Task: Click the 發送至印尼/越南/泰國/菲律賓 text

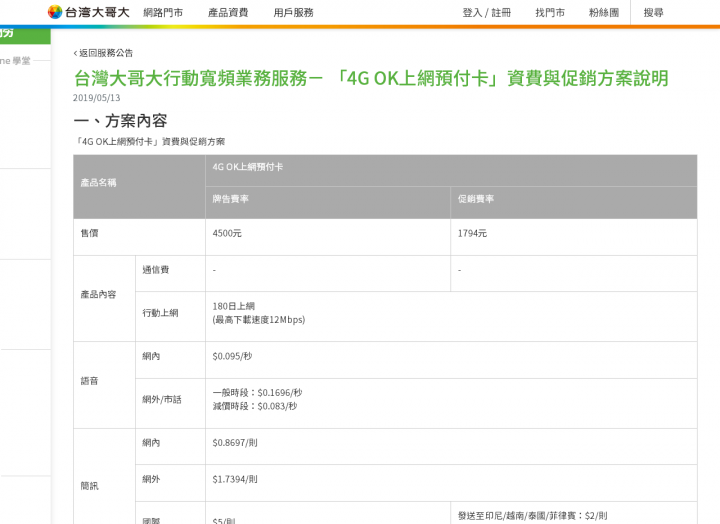Action: click(533, 516)
